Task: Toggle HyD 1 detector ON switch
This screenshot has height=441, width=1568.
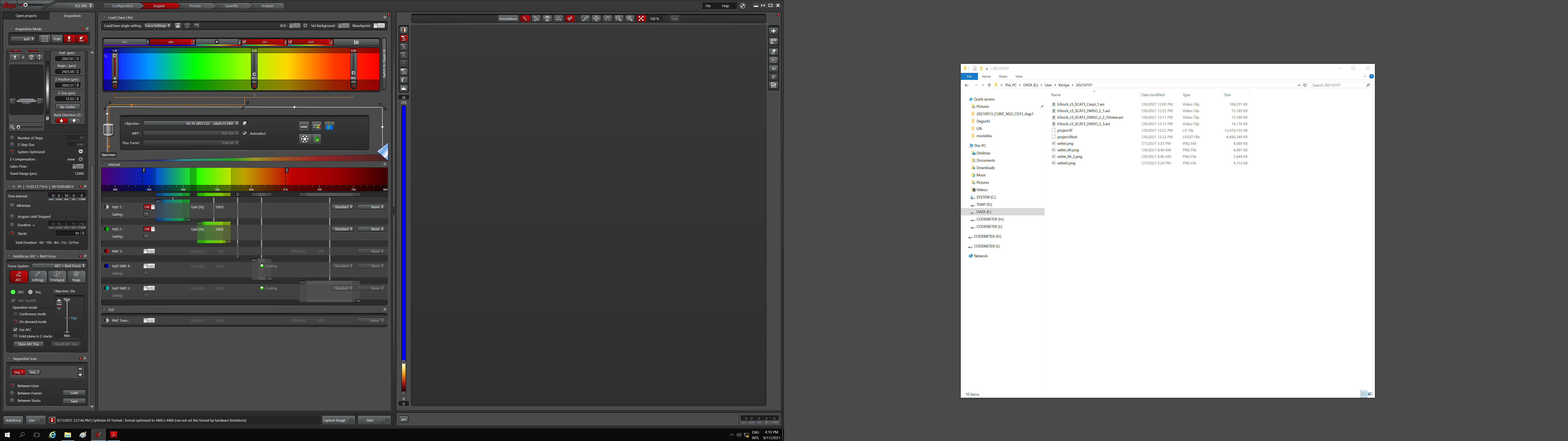Action: tap(149, 207)
